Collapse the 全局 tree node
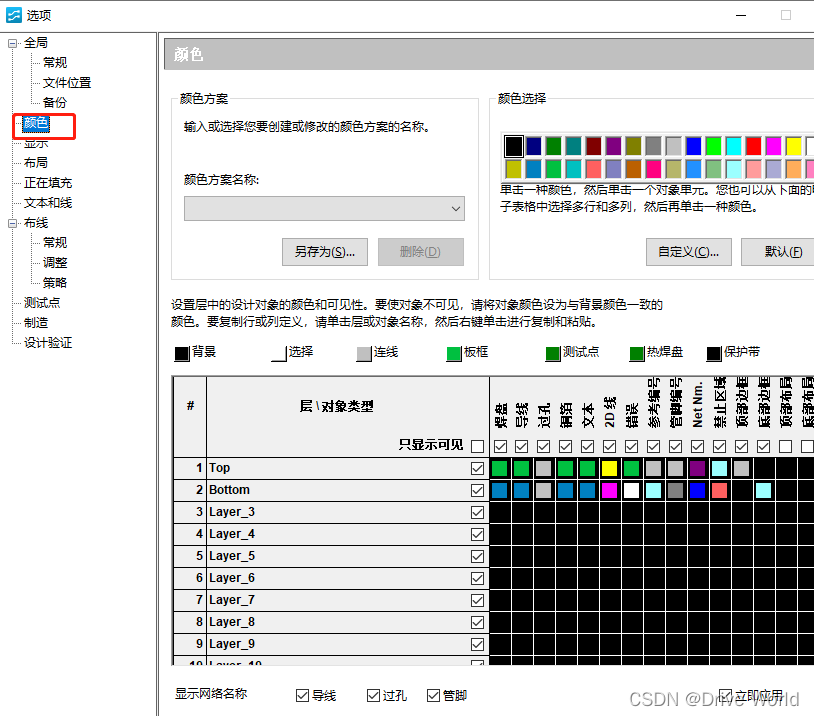The image size is (814, 716). pyautogui.click(x=12, y=43)
